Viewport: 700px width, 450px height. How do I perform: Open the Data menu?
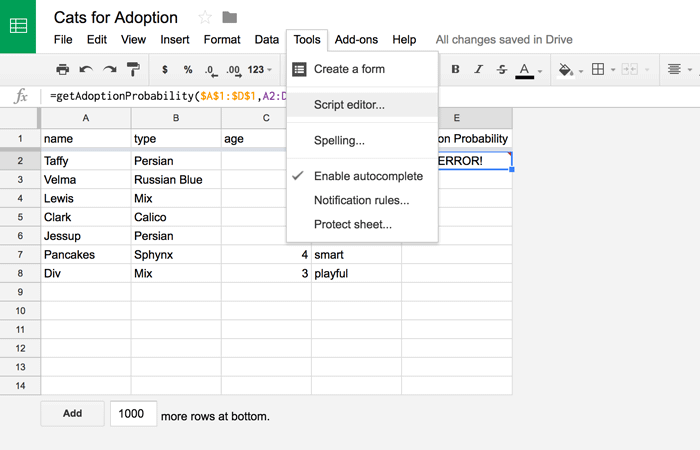click(x=267, y=40)
